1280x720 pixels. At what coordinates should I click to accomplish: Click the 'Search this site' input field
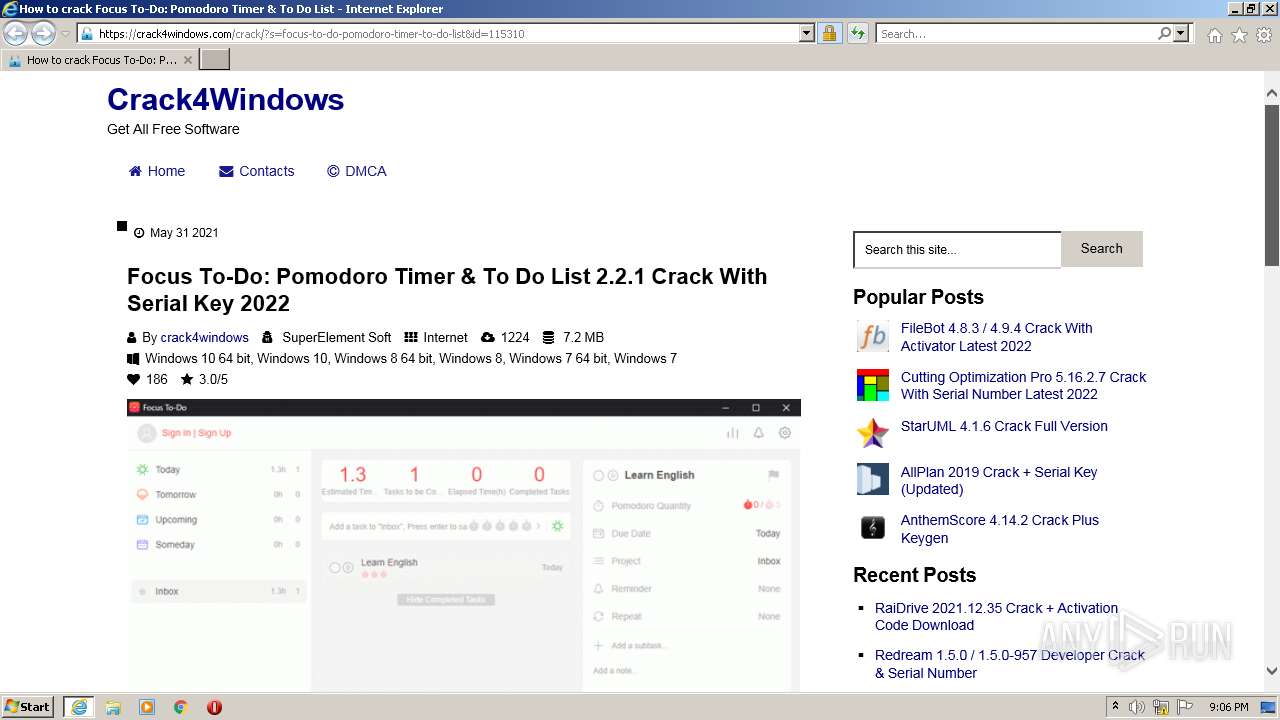[957, 250]
